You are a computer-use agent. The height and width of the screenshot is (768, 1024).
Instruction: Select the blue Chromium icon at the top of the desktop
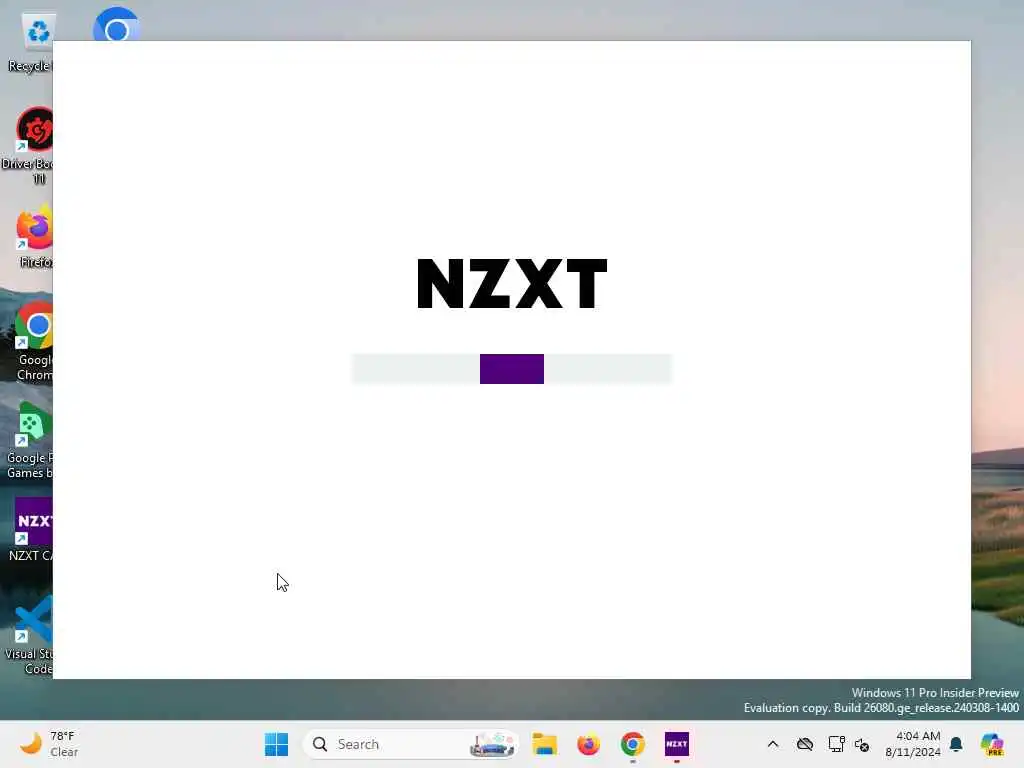tap(116, 26)
